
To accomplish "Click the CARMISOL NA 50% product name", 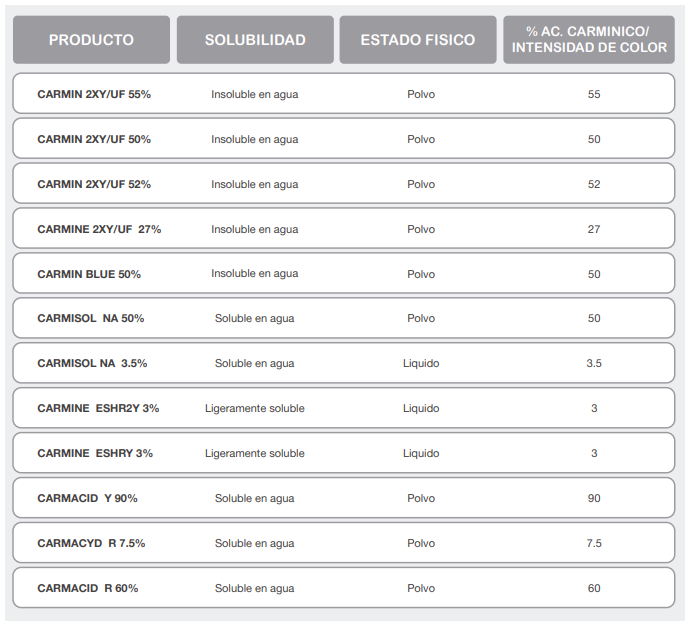I will click(x=91, y=318).
